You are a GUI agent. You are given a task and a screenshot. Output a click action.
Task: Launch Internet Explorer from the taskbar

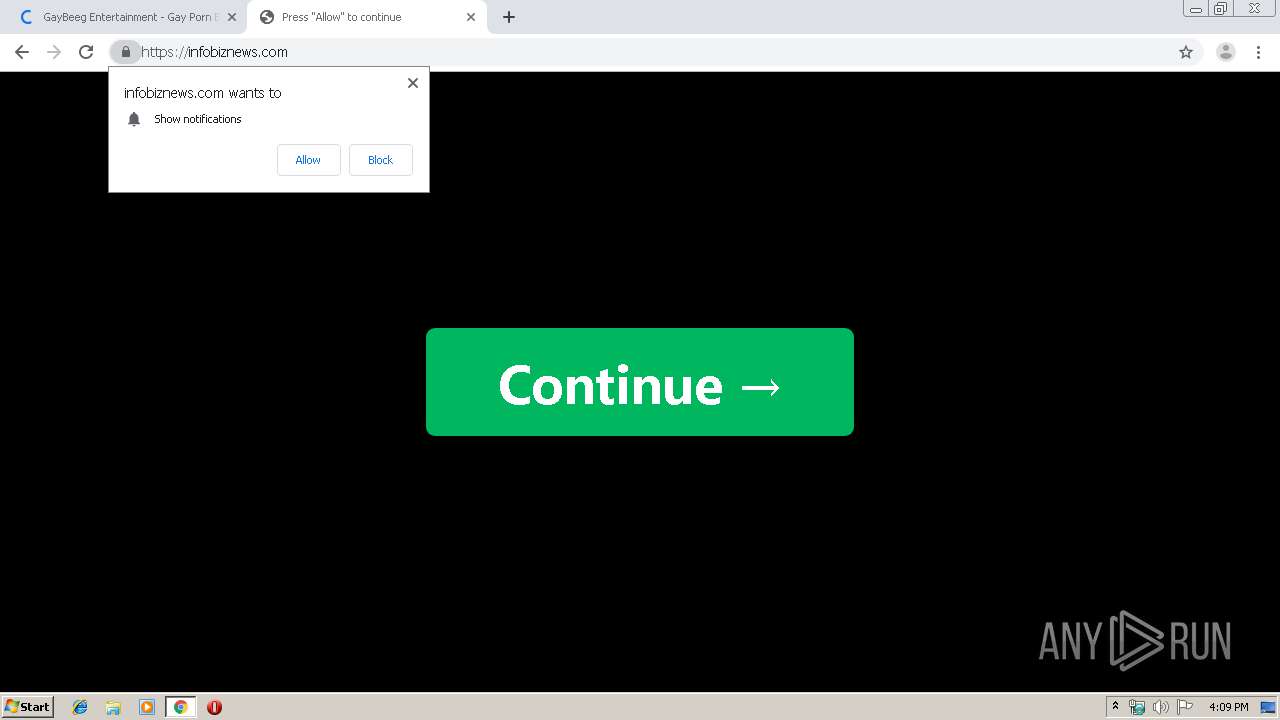click(80, 707)
